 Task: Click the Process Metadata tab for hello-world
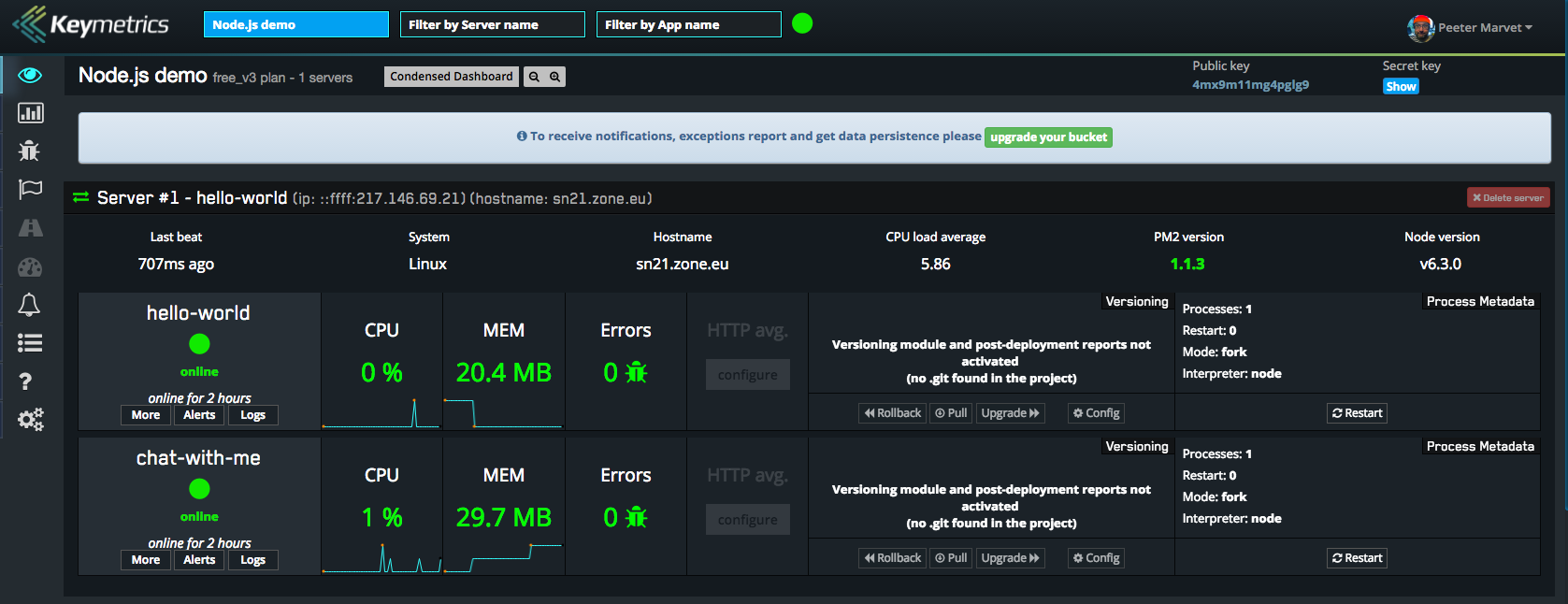(1480, 301)
